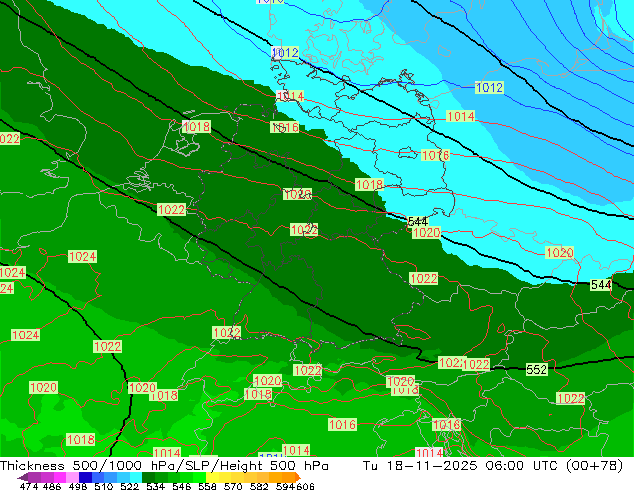Click legend value 486

[x=52, y=486]
